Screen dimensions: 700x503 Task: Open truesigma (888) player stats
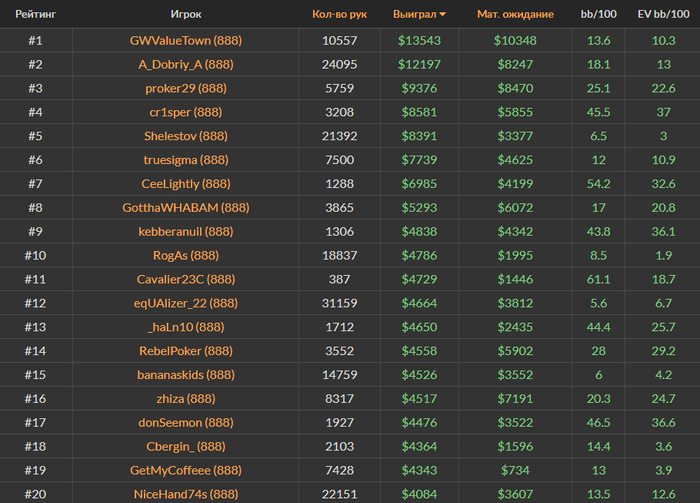[186, 160]
